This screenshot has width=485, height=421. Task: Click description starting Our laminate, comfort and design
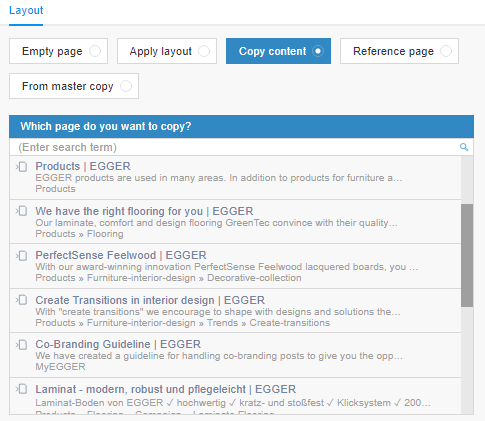click(x=216, y=223)
